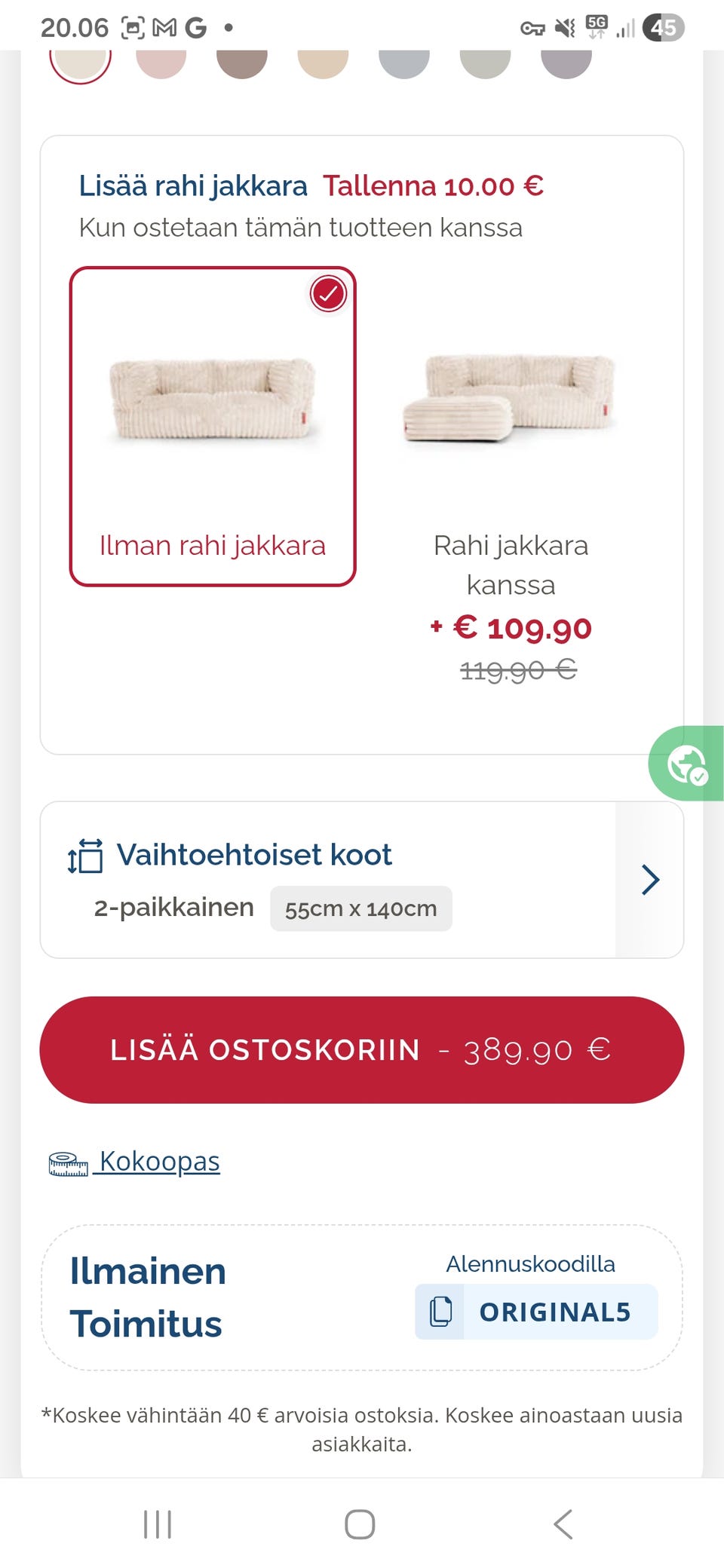The image size is (724, 1568).
Task: Choose the brown color swatch
Action: 242,60
